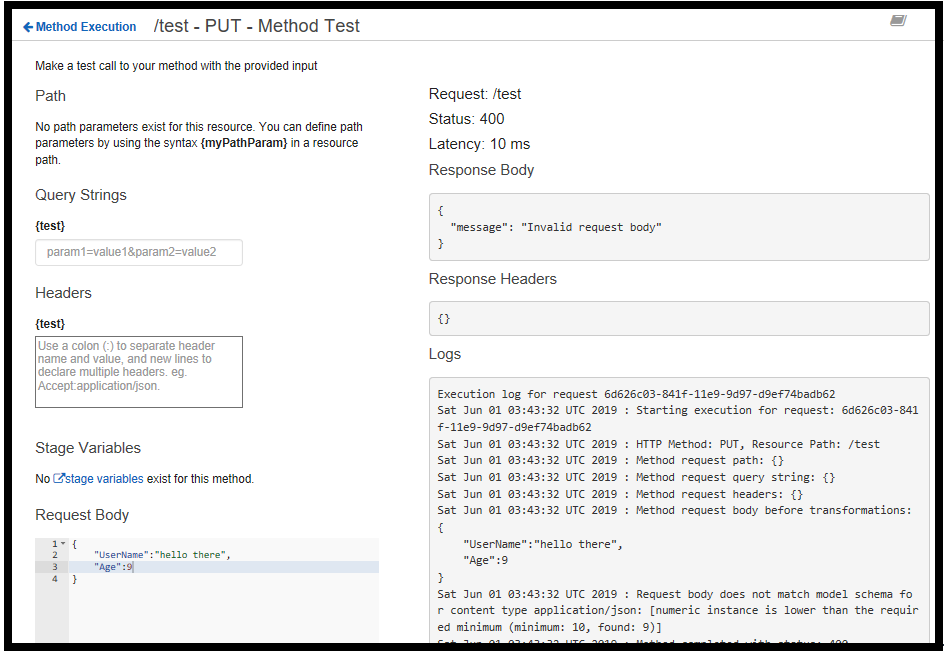Open the stage variables link

point(104,479)
